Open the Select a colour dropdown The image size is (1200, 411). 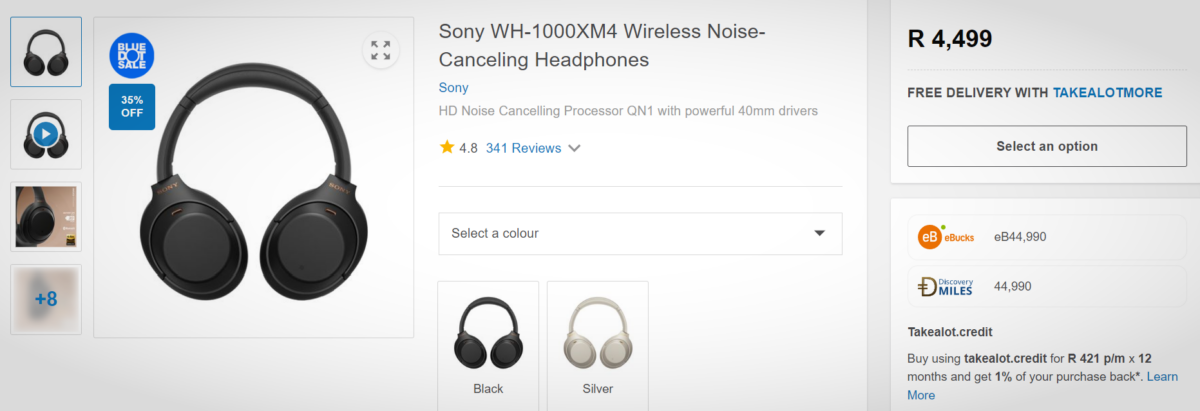[x=640, y=233]
